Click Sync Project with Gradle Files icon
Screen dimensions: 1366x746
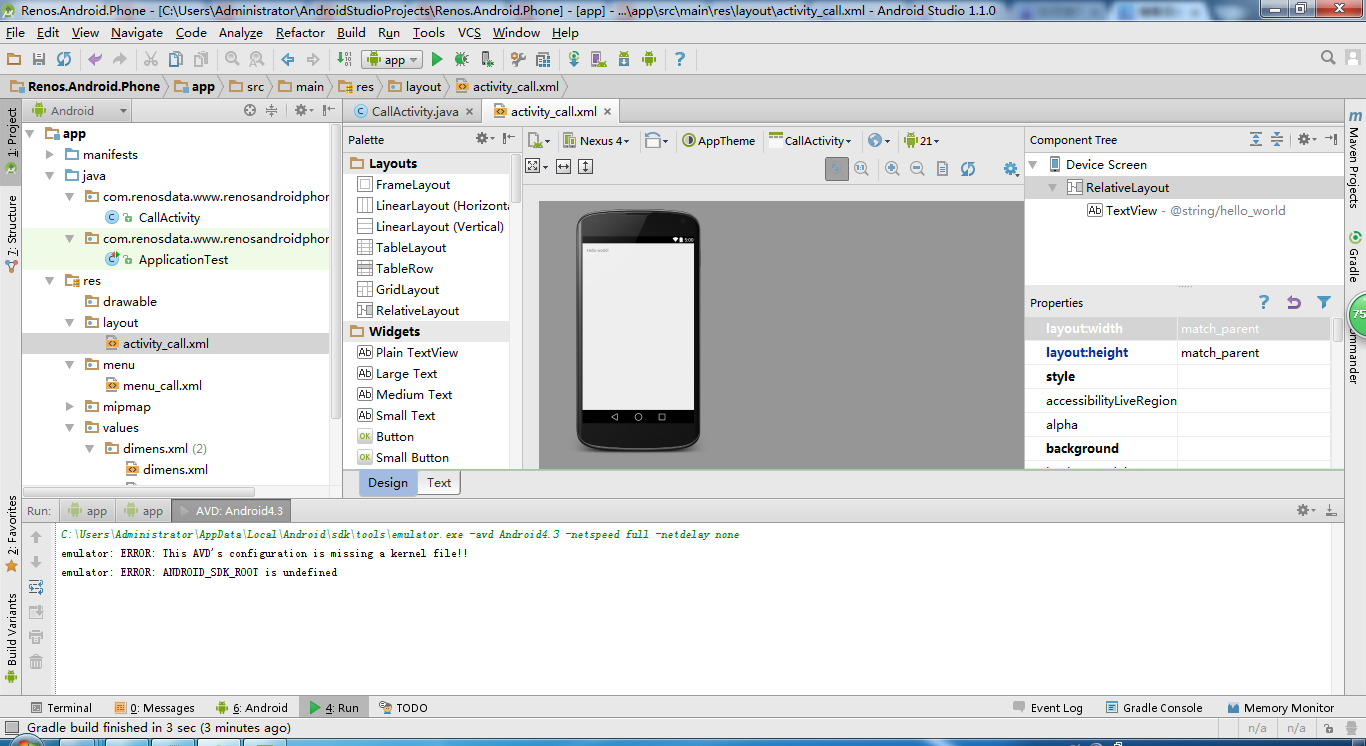pyautogui.click(x=574, y=60)
